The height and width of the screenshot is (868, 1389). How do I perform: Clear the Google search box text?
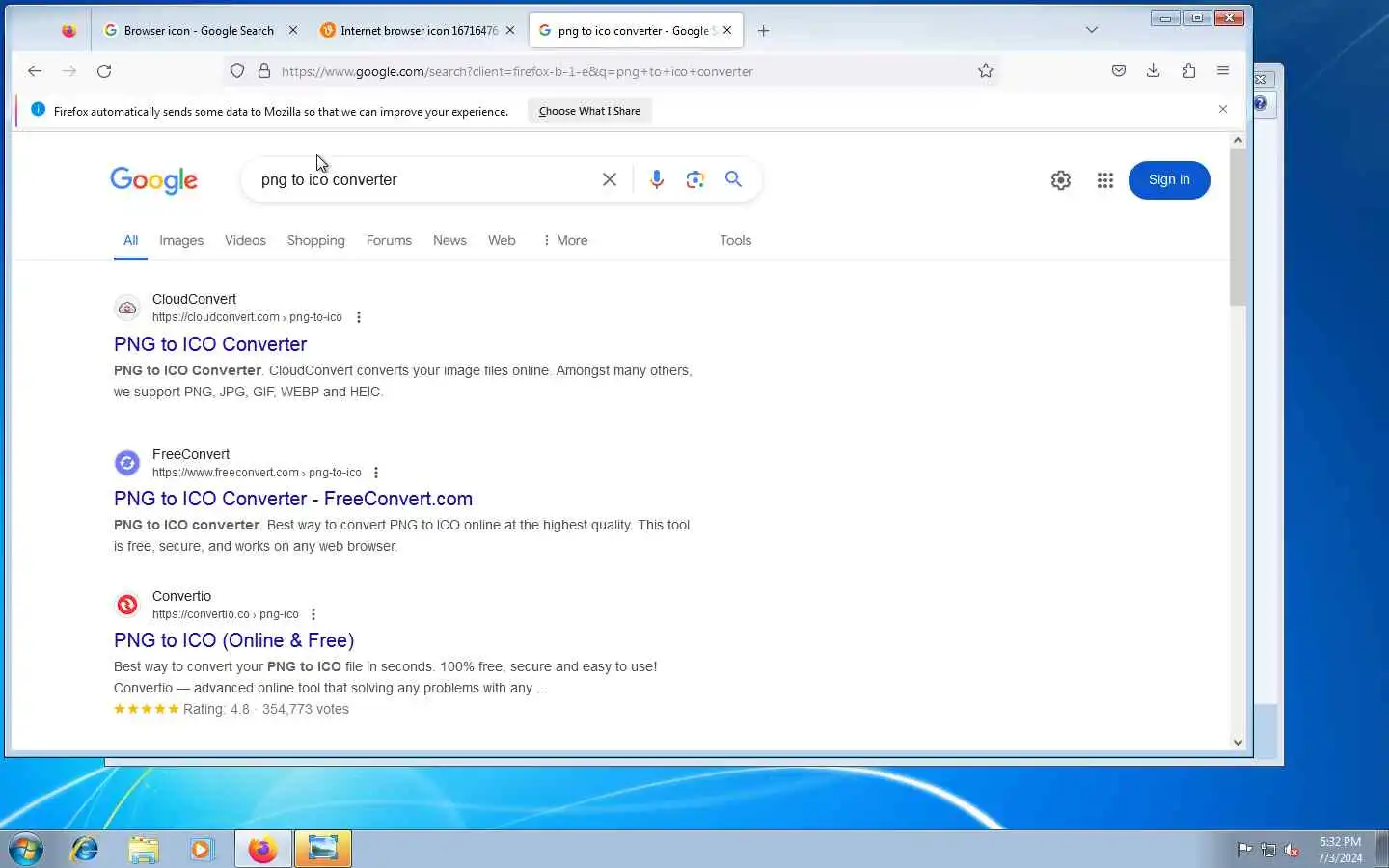[x=610, y=179]
